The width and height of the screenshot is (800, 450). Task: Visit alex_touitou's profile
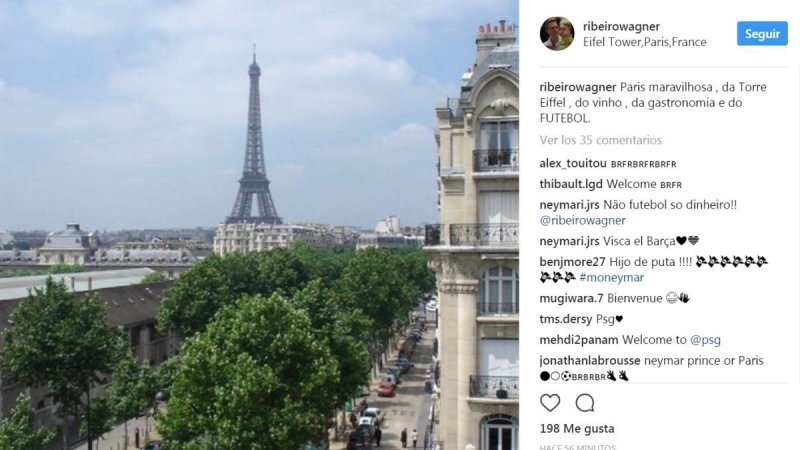point(573,163)
